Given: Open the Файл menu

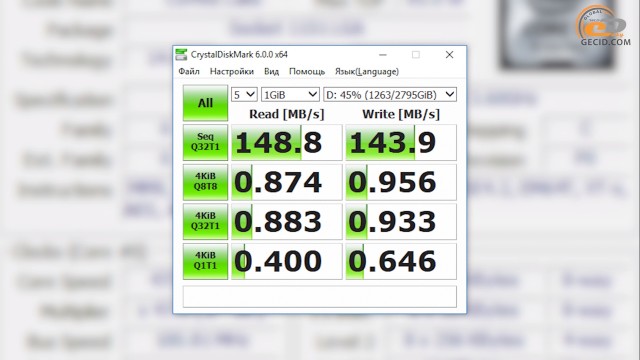Looking at the screenshot, I should point(189,71).
